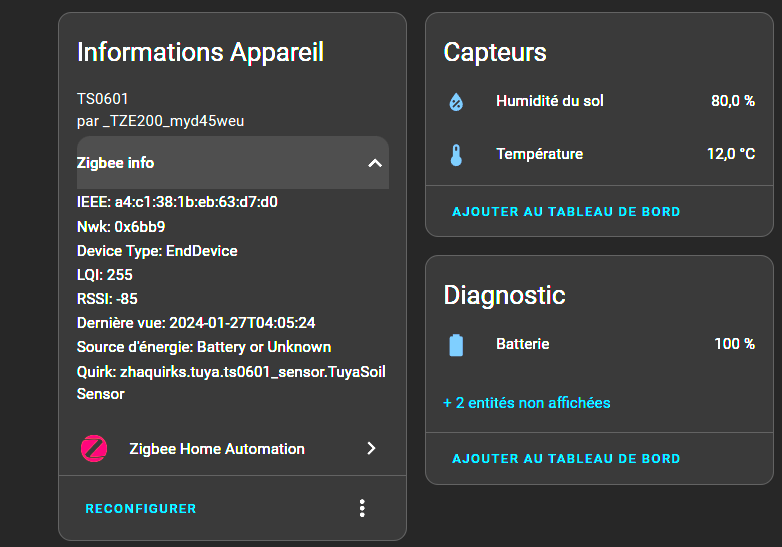Click the 100 % battery value
The image size is (782, 547).
coord(734,344)
